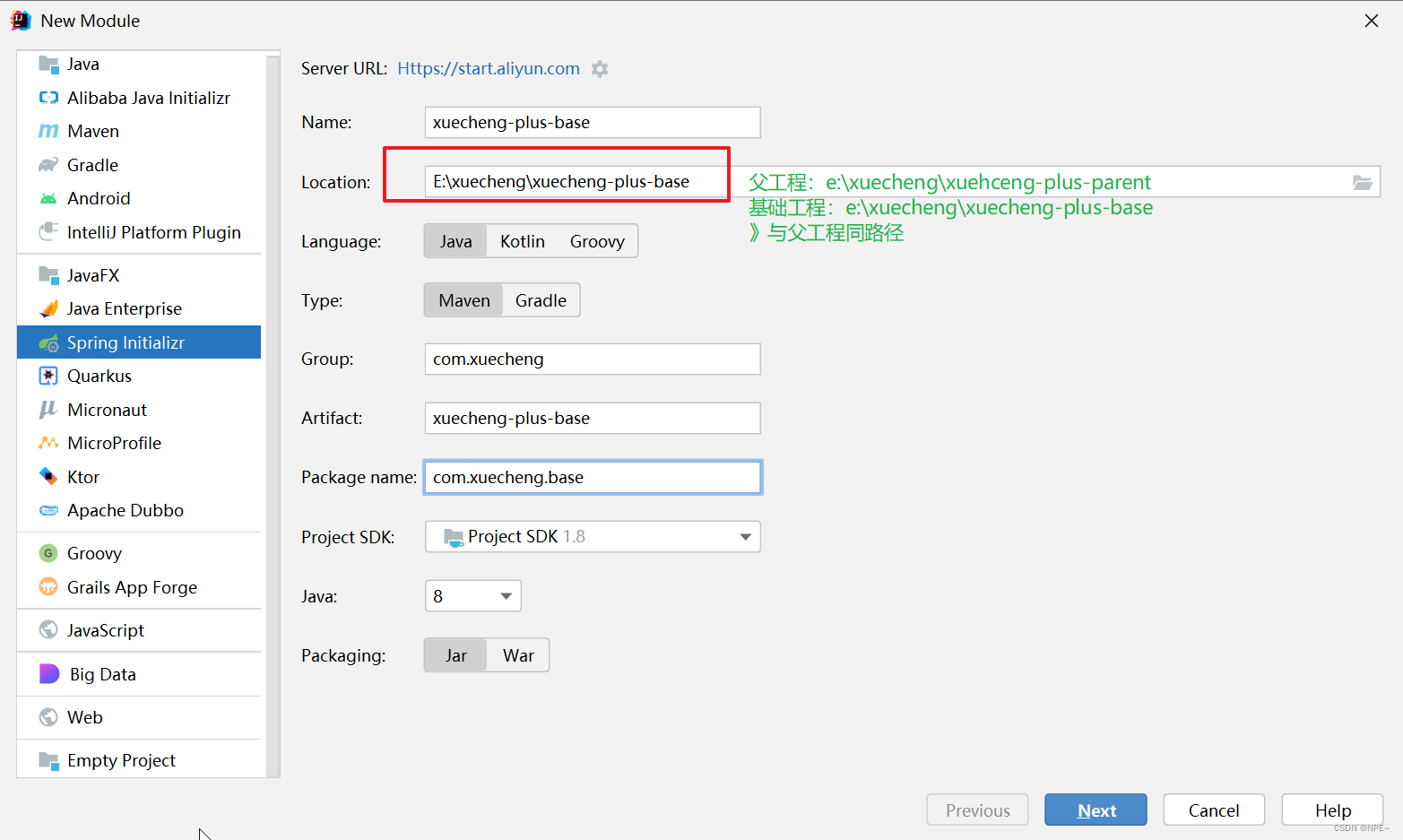Focus the Name text field
This screenshot has height=840, width=1403.
pos(593,123)
